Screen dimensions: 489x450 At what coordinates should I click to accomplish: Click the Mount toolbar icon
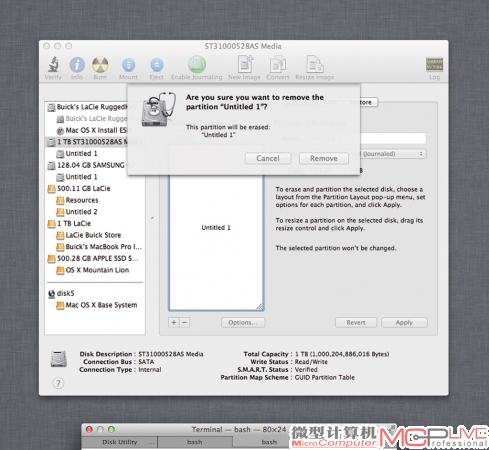coord(128,65)
